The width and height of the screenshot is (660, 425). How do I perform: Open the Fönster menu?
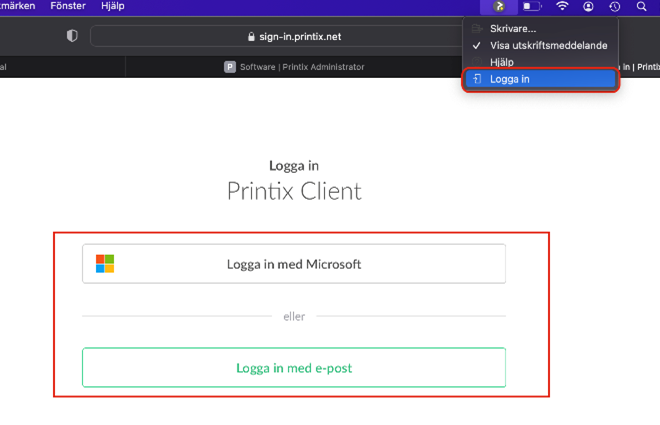click(x=67, y=6)
